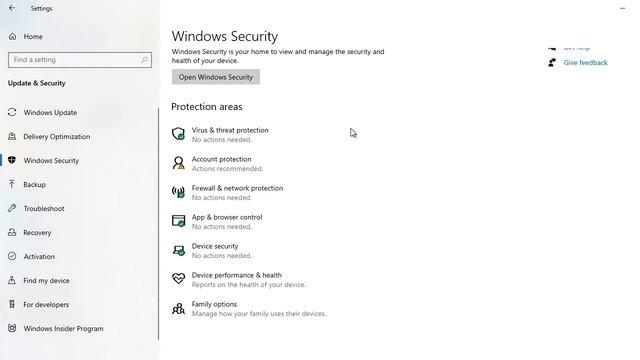The image size is (640, 360).
Task: Open Firewall & network protection
Action: [237, 188]
